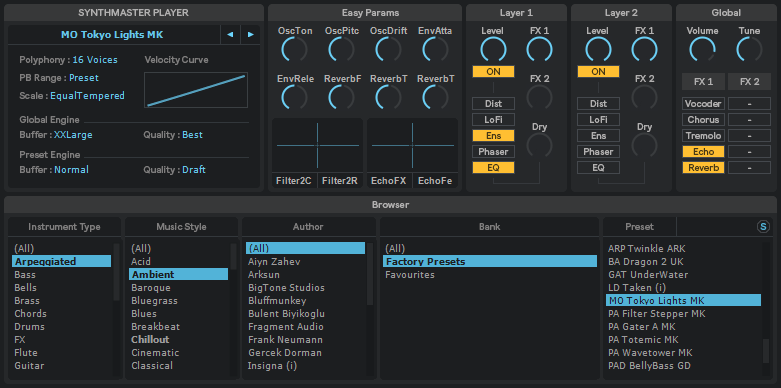
Task: Click the Global Tune knob
Action: point(749,50)
